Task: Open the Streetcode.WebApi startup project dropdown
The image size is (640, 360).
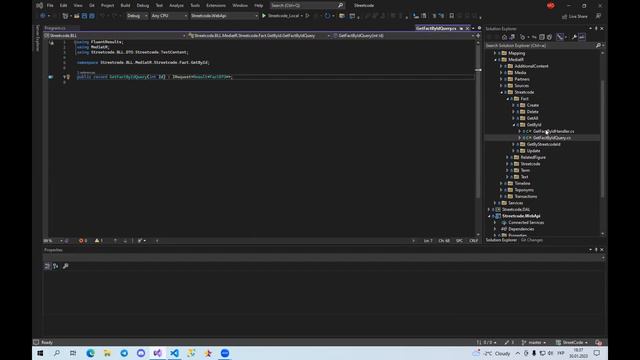Action: tap(224, 16)
